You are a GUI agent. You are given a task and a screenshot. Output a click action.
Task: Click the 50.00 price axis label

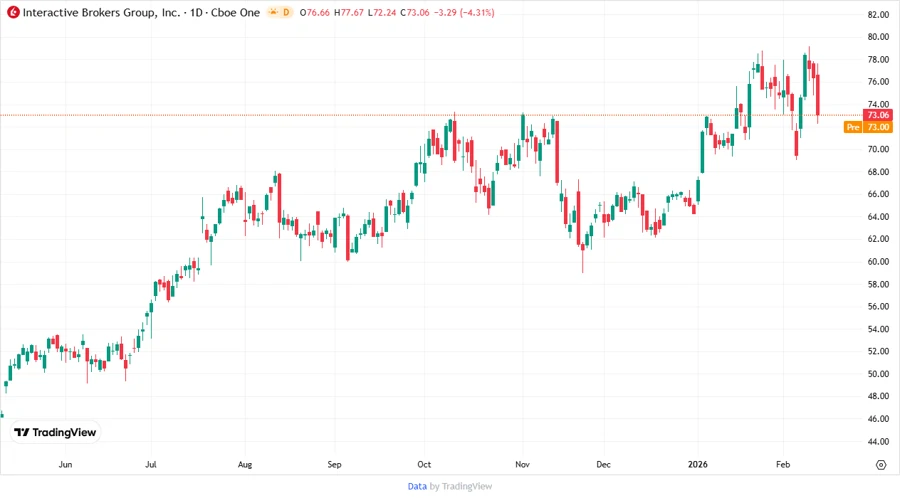click(878, 374)
